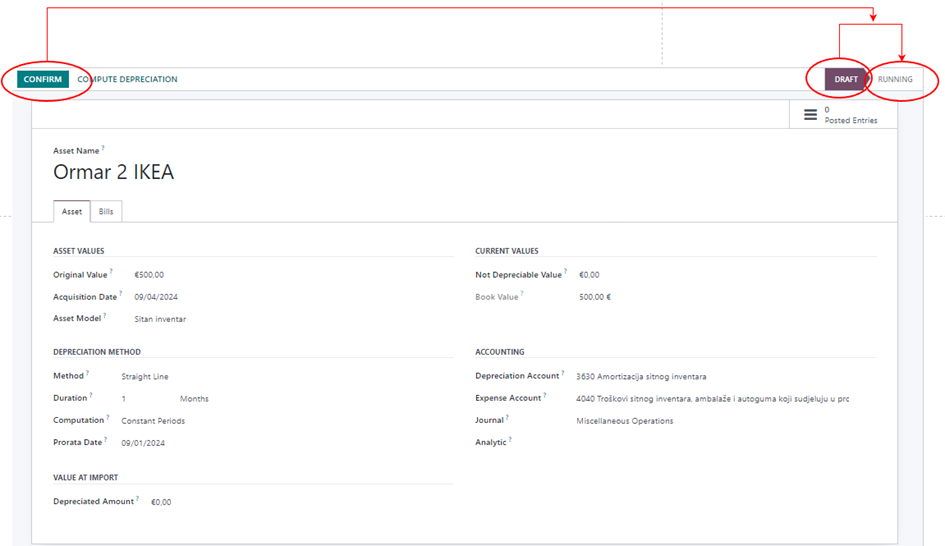Image resolution: width=945 pixels, height=546 pixels.
Task: Click help question mark beside Asset Name
Action: coord(103,148)
